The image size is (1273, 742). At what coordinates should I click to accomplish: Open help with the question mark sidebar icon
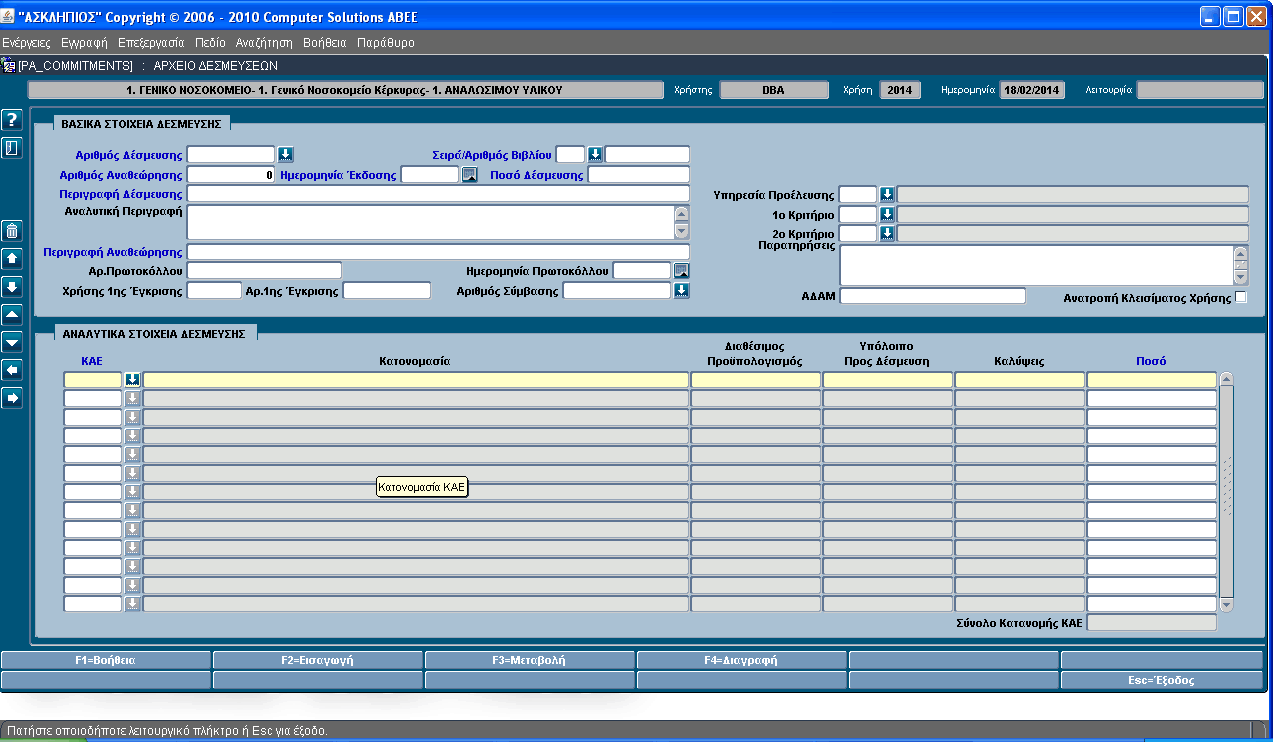(12, 121)
